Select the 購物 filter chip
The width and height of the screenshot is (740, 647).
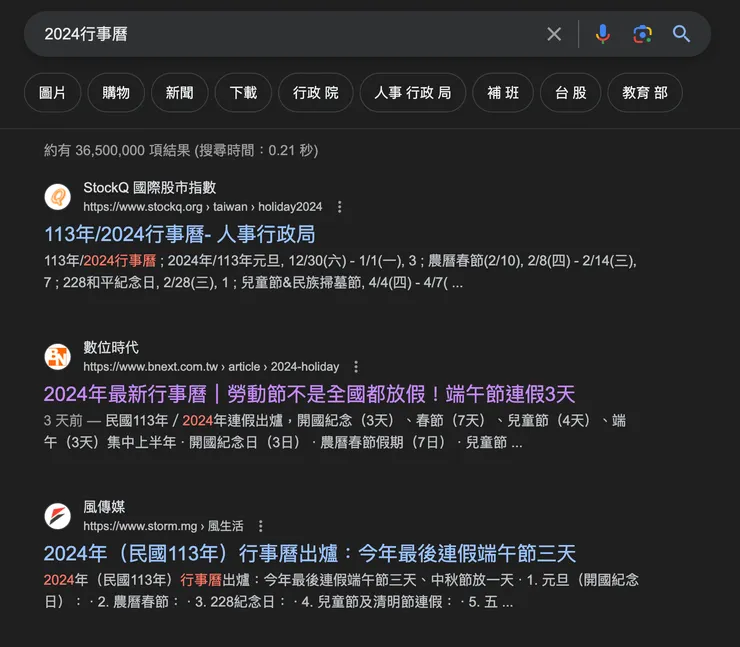coord(116,92)
